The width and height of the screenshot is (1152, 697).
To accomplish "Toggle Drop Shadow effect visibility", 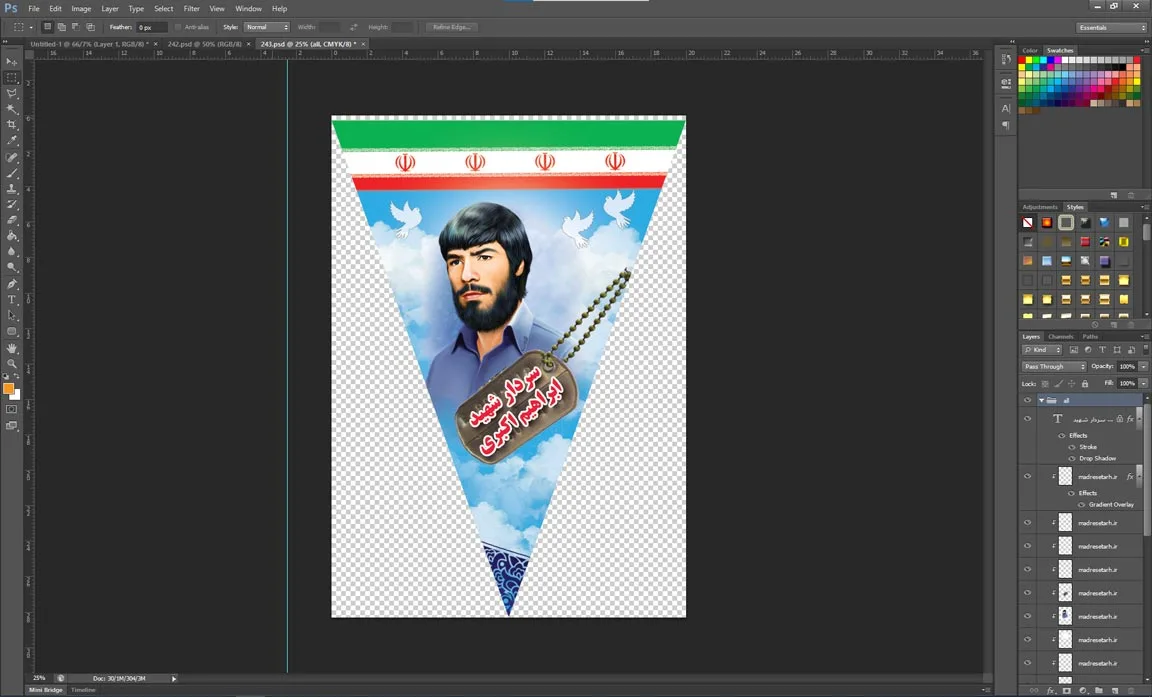I will point(1072,458).
